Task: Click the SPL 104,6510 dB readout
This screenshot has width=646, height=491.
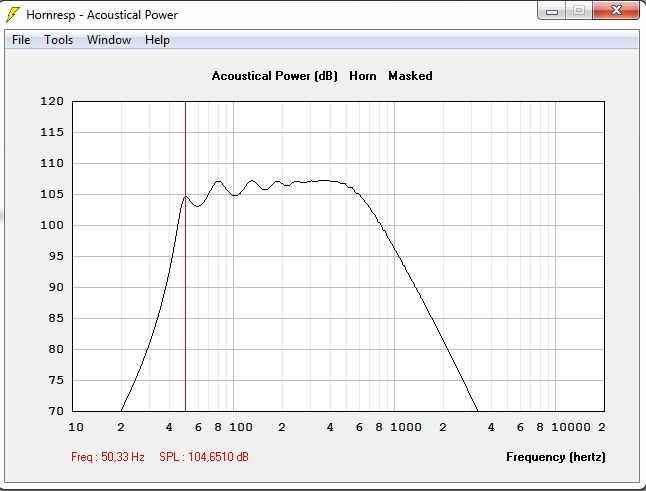Action: (204, 457)
